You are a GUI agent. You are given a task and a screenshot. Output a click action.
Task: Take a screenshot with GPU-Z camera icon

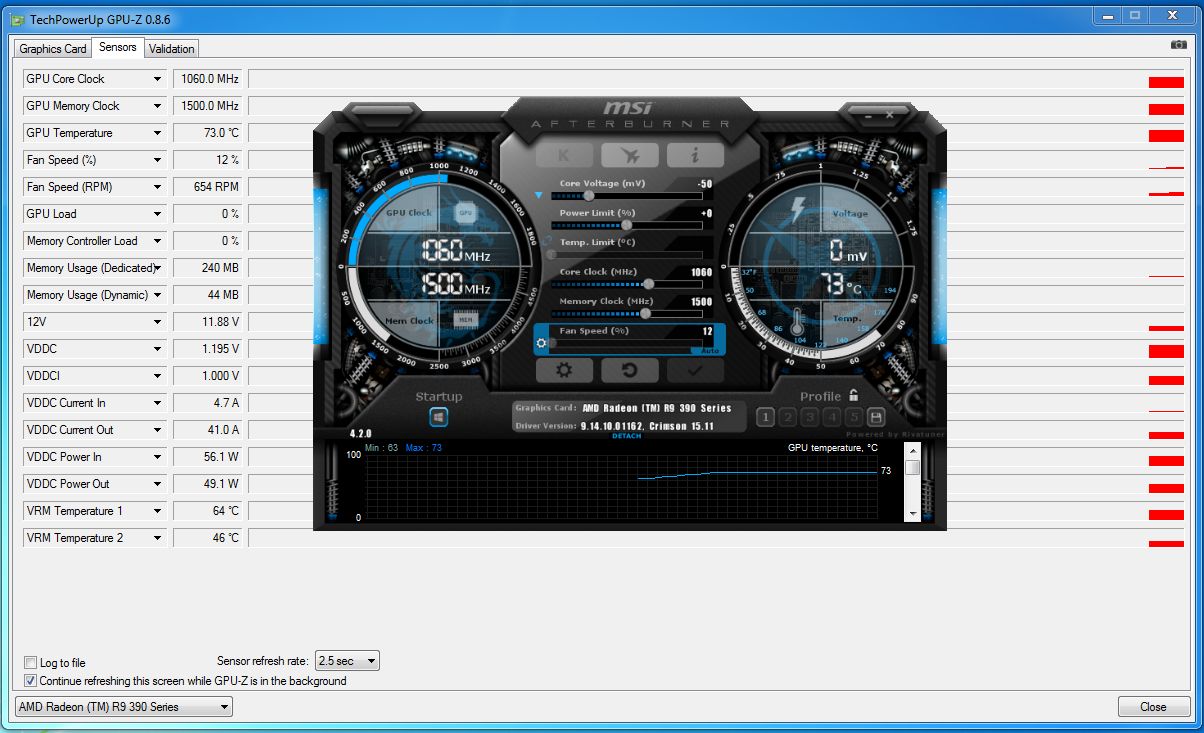pyautogui.click(x=1179, y=45)
